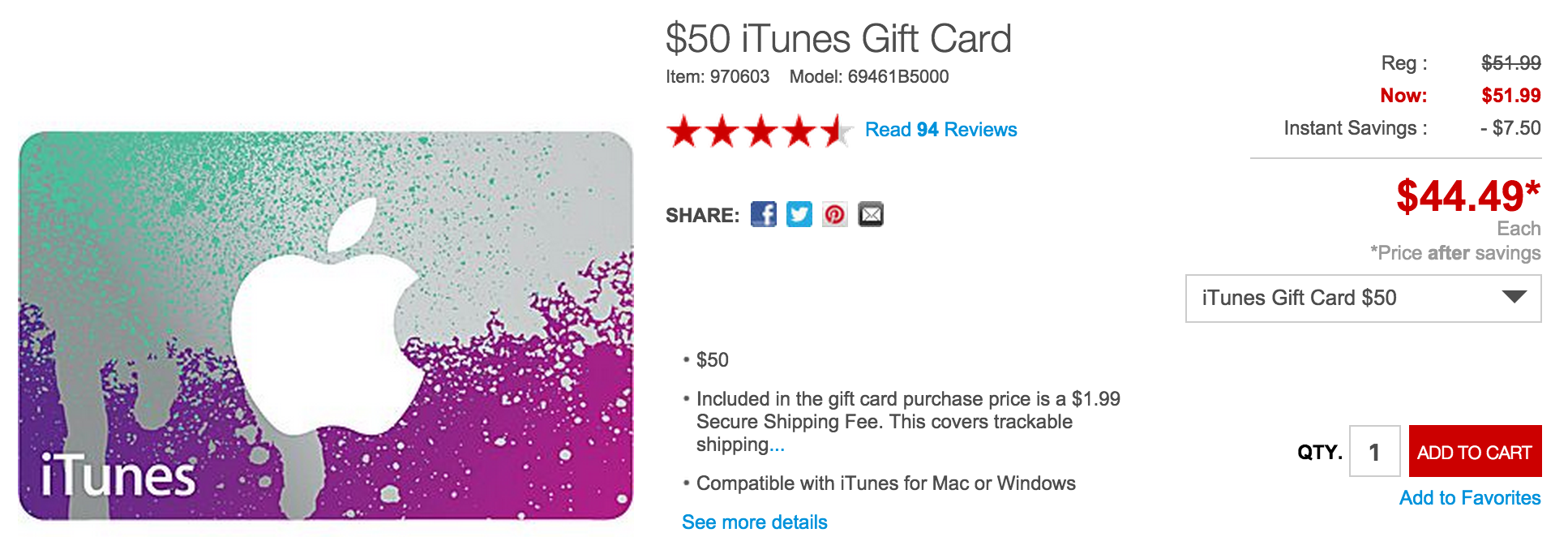Expand the truncated shipping fee ellipsis

coord(777,445)
